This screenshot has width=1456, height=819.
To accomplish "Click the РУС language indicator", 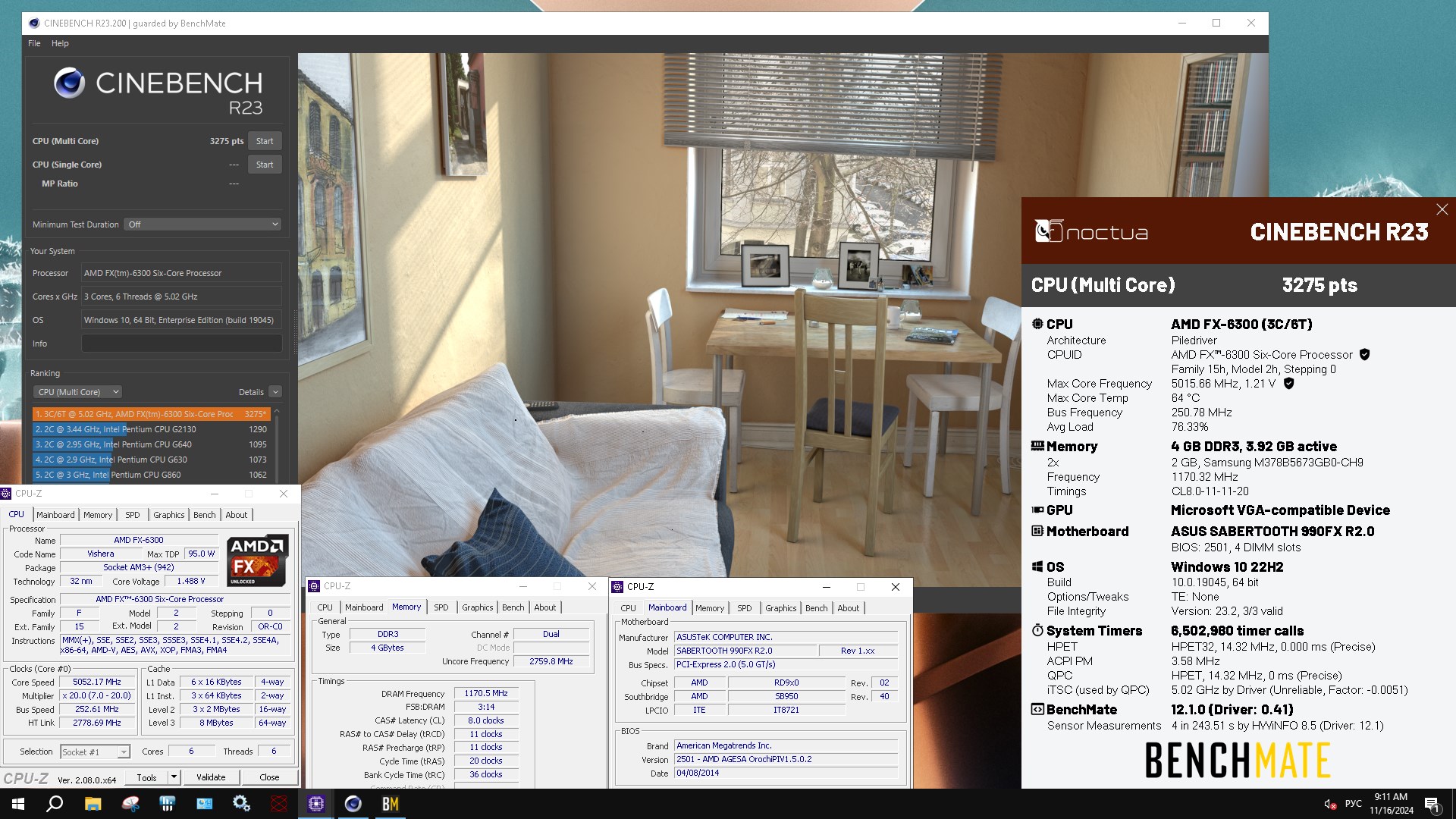I will [x=1353, y=804].
